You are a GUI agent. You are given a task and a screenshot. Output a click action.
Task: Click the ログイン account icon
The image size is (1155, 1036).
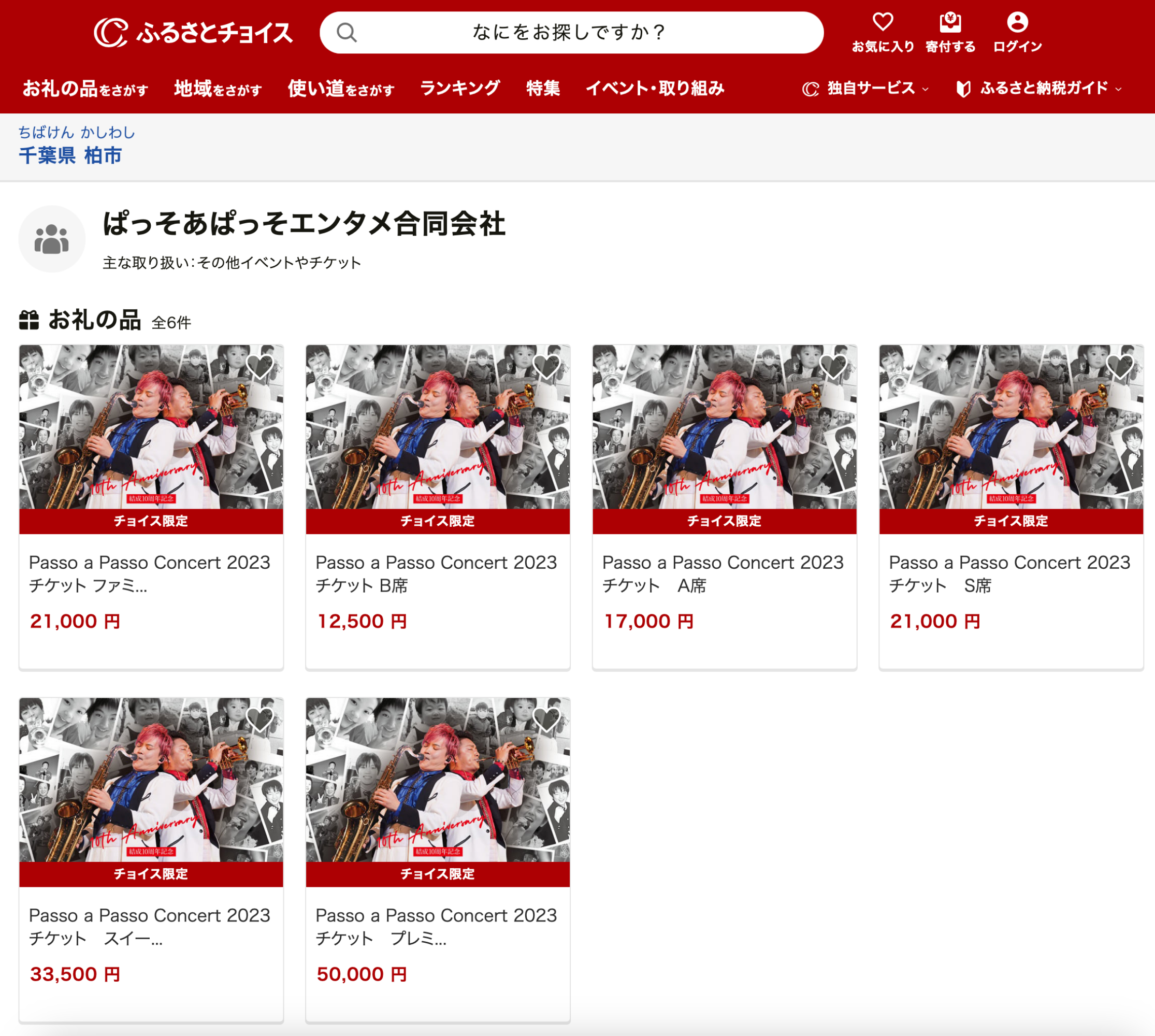1017,23
